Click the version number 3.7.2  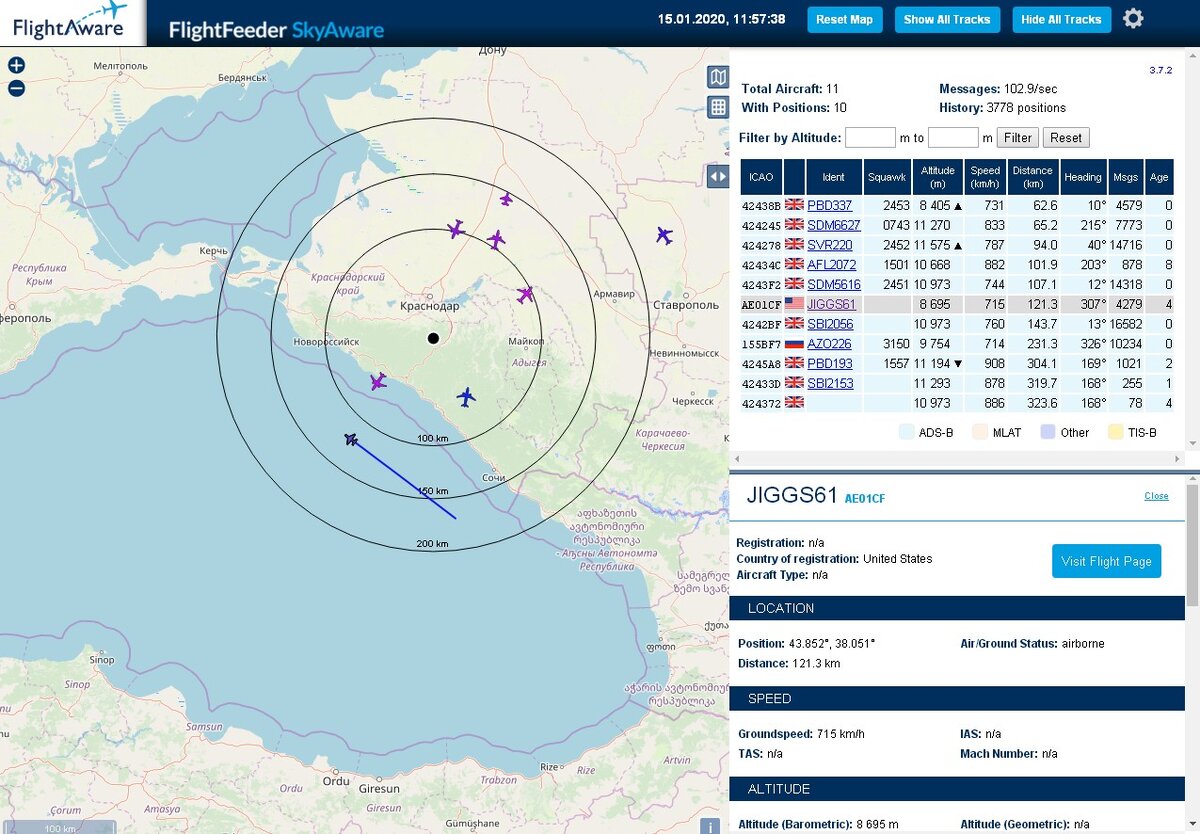click(1160, 70)
